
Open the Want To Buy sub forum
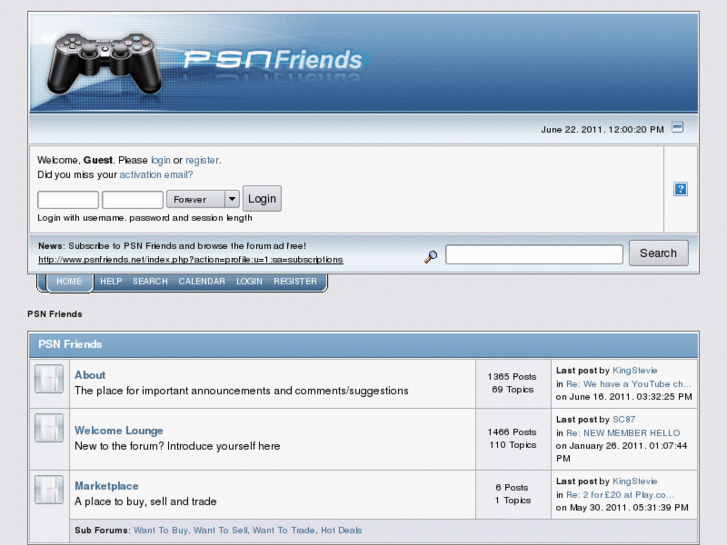pos(160,530)
